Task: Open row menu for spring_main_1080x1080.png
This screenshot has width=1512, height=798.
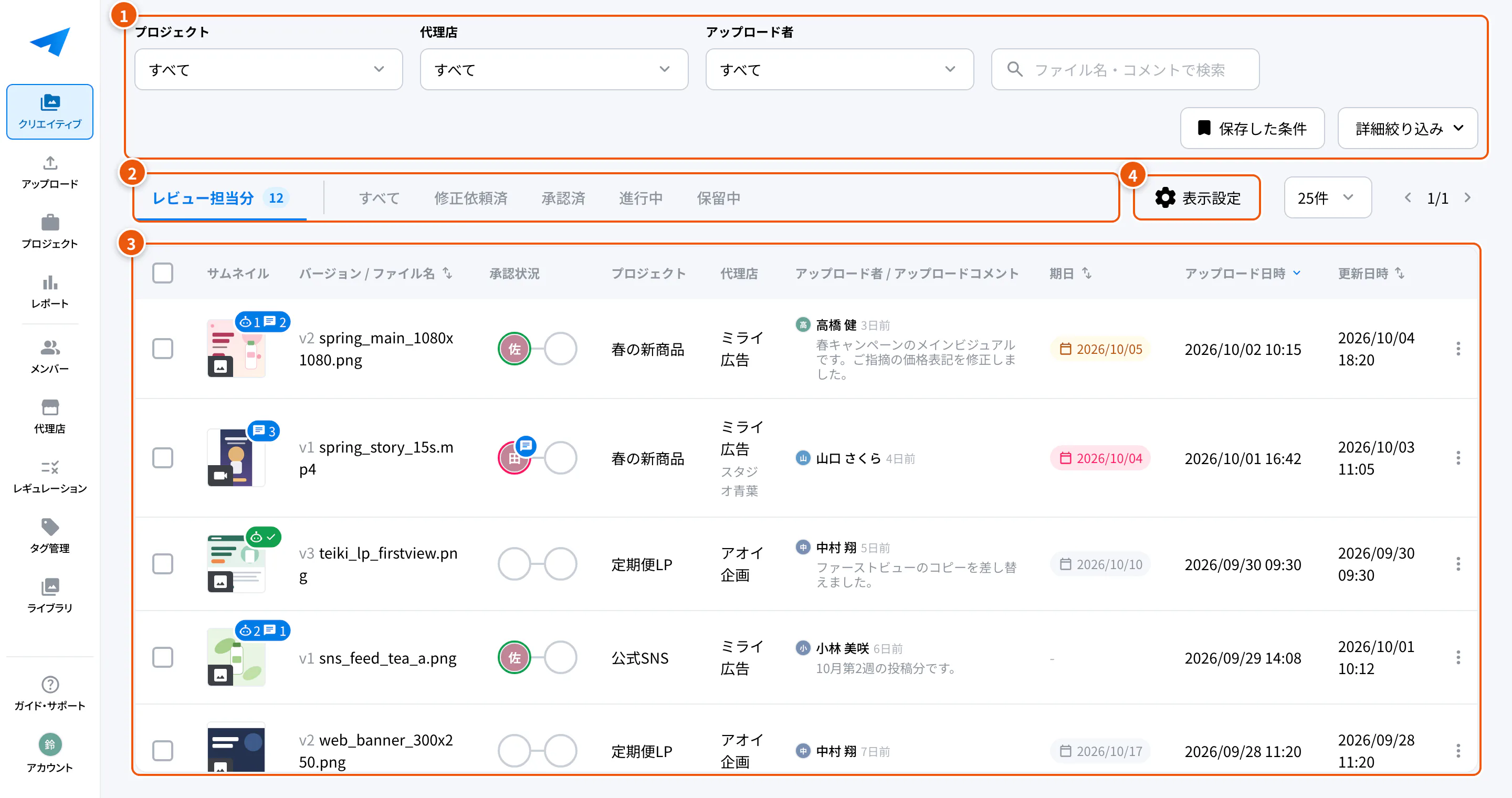Action: click(x=1458, y=349)
